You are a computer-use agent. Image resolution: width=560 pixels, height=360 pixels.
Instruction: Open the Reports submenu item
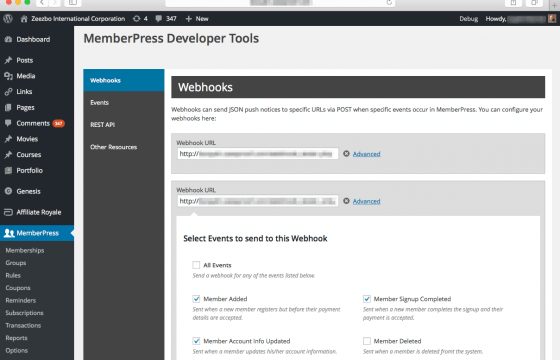point(16,338)
